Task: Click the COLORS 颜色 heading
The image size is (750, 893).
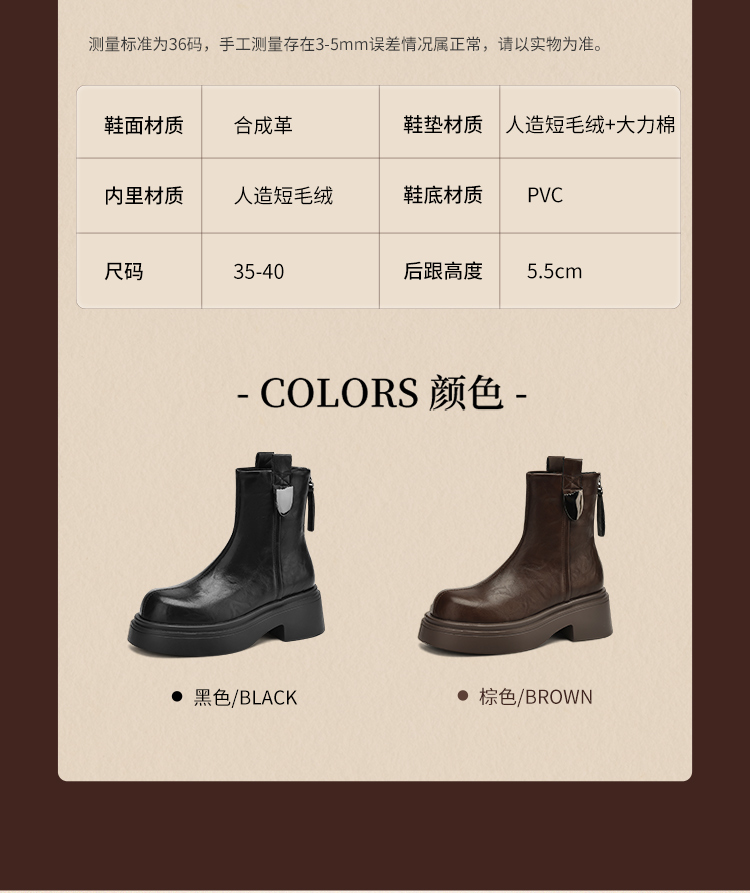Action: click(x=382, y=393)
